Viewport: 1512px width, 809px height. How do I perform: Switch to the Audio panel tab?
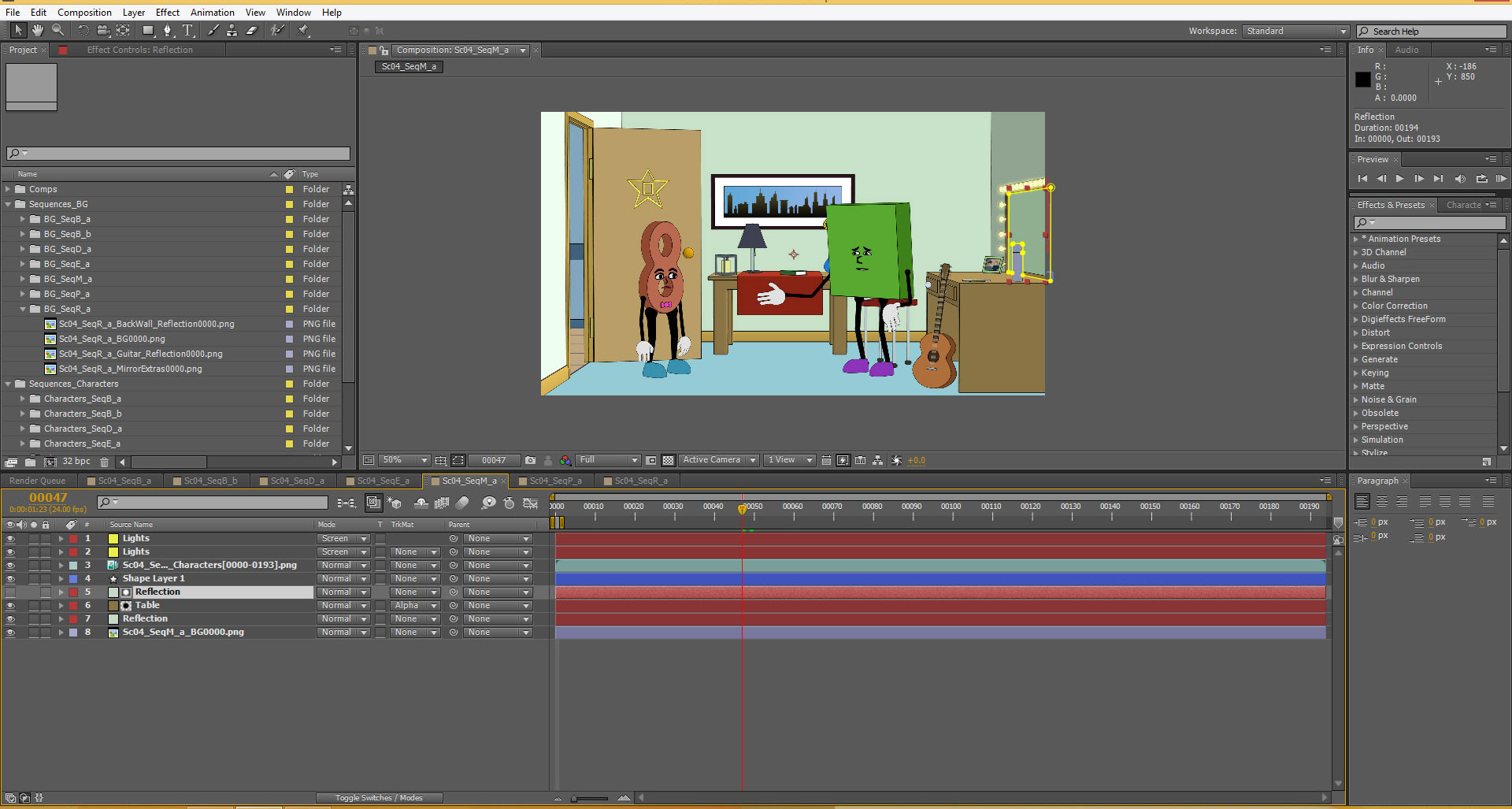pyautogui.click(x=1406, y=50)
